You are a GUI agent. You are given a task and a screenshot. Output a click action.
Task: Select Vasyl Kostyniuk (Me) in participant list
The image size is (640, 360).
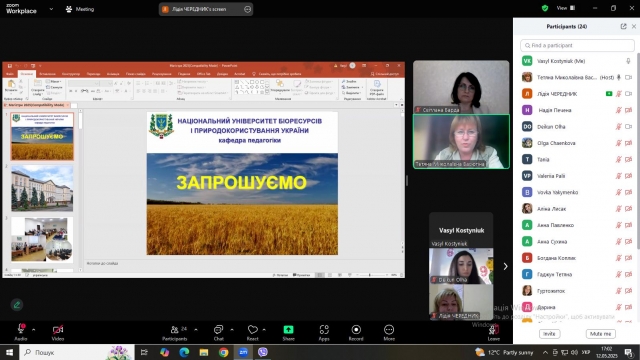coord(577,61)
